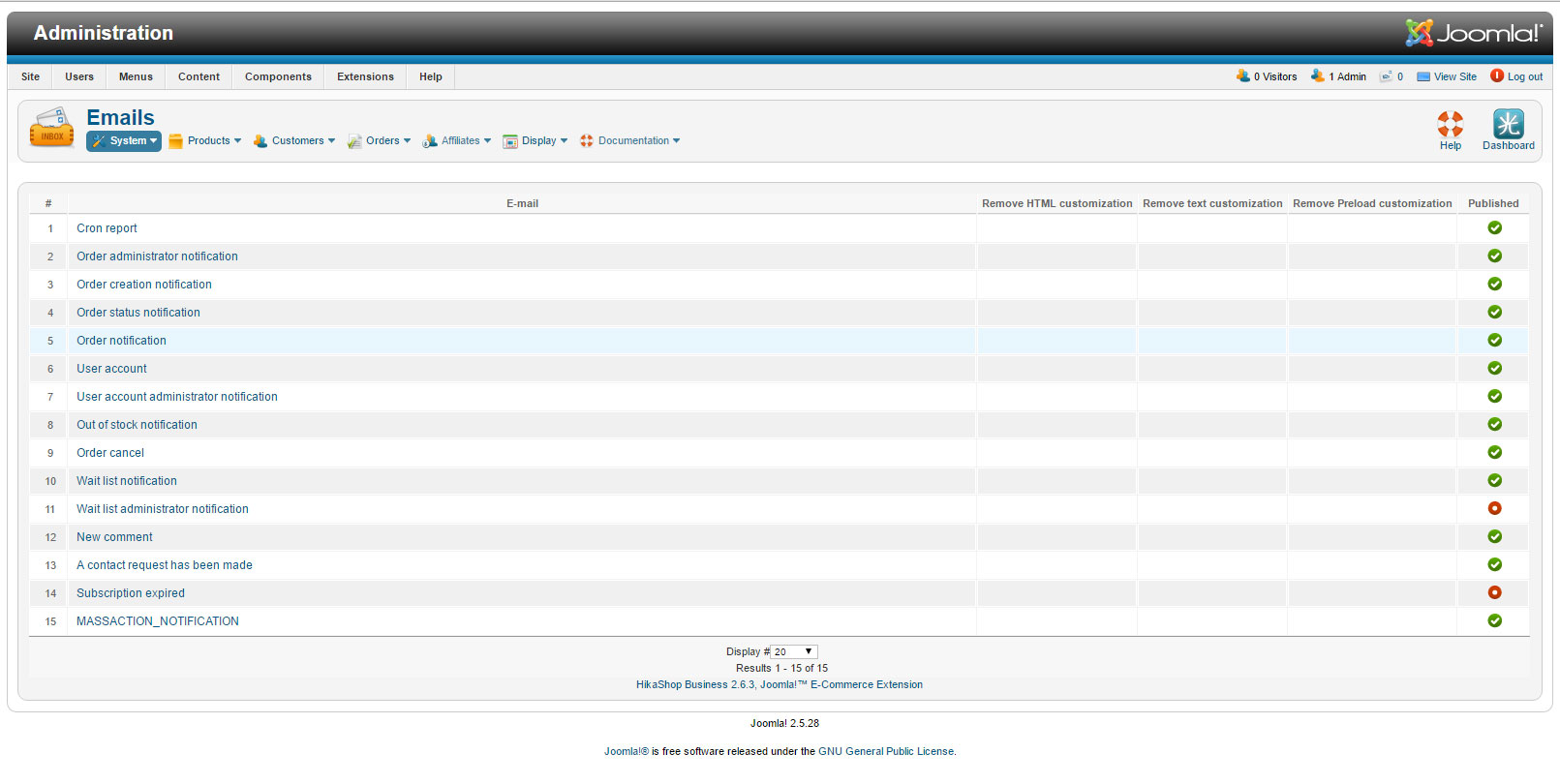The width and height of the screenshot is (1560, 784).
Task: Follow the HikaShop Business 2.6.3 footer link
Action: coord(780,684)
